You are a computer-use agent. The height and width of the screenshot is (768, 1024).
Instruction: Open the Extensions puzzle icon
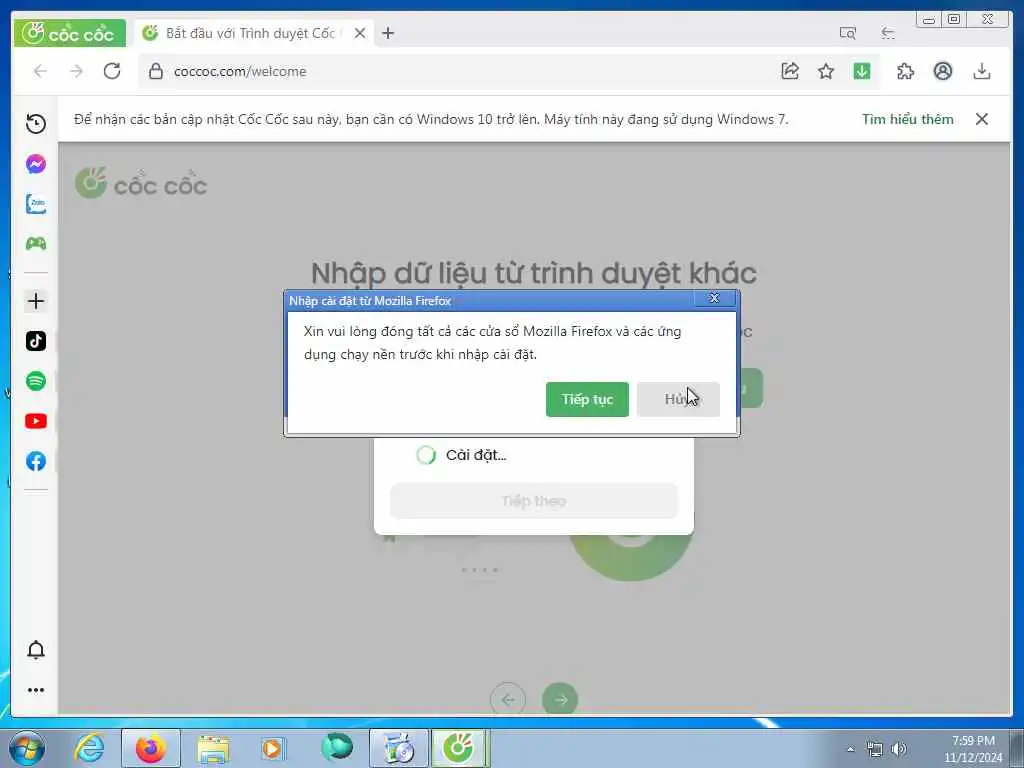[x=906, y=71]
